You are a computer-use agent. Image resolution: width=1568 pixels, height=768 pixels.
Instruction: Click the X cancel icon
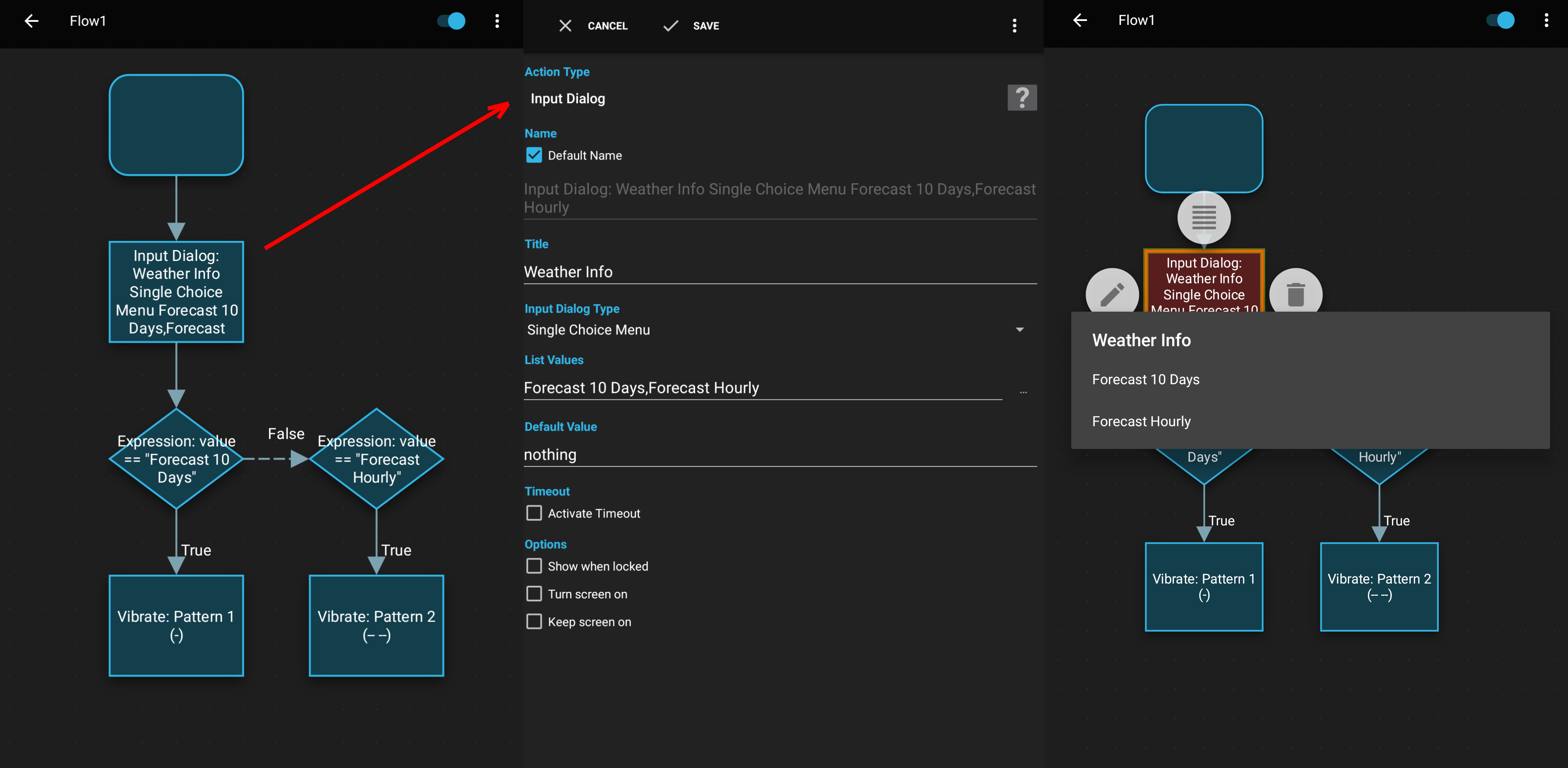click(565, 26)
